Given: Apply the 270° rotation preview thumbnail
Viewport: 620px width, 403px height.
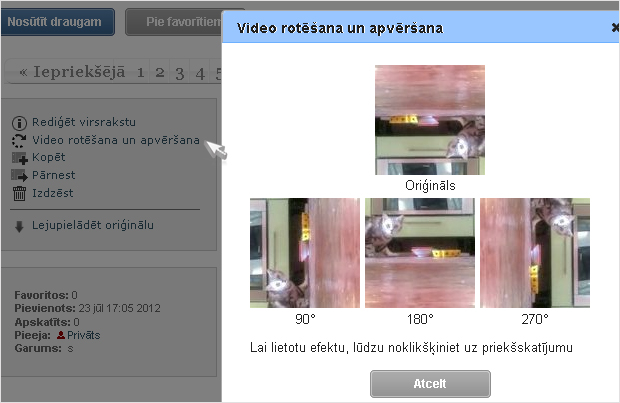Looking at the screenshot, I should 535,253.
